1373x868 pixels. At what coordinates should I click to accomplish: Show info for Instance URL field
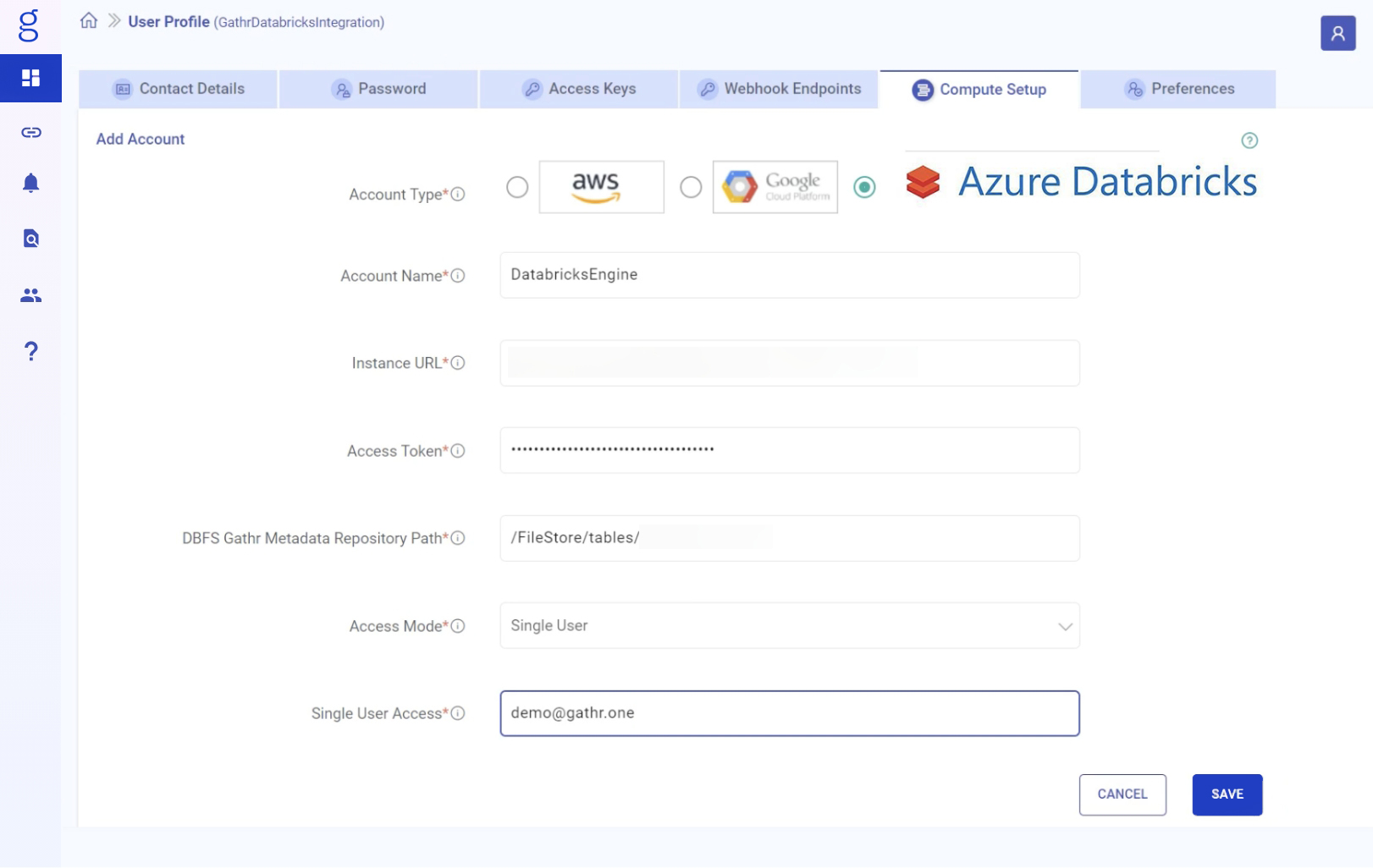pyautogui.click(x=458, y=362)
